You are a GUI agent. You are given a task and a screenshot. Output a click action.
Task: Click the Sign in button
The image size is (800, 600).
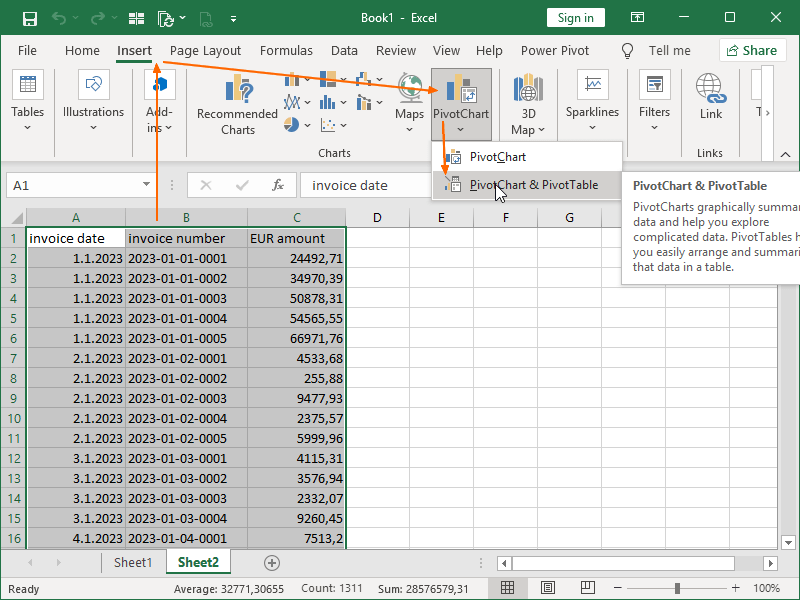pyautogui.click(x=575, y=17)
